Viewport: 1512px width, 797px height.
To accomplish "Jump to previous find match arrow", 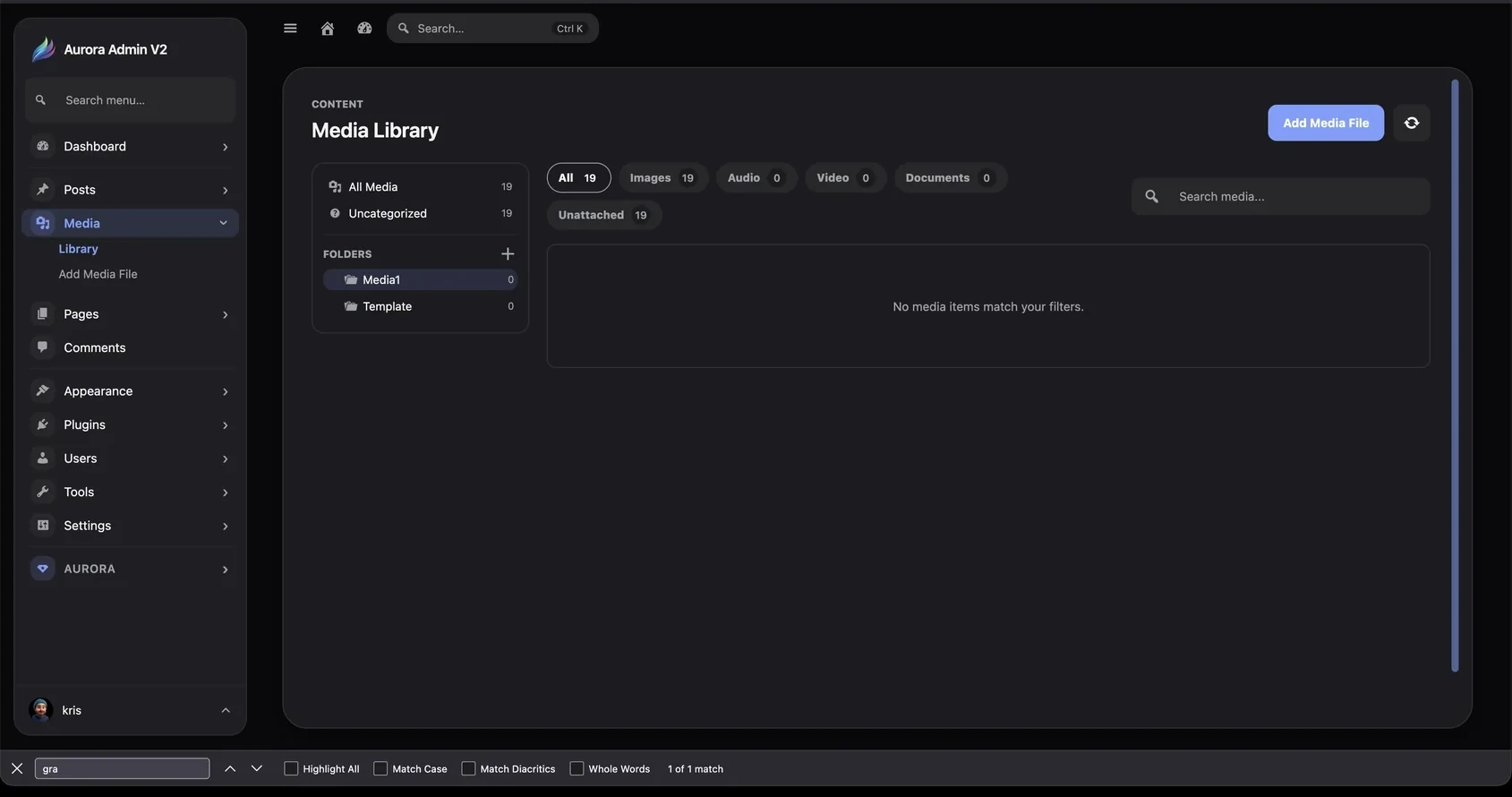I will [230, 768].
